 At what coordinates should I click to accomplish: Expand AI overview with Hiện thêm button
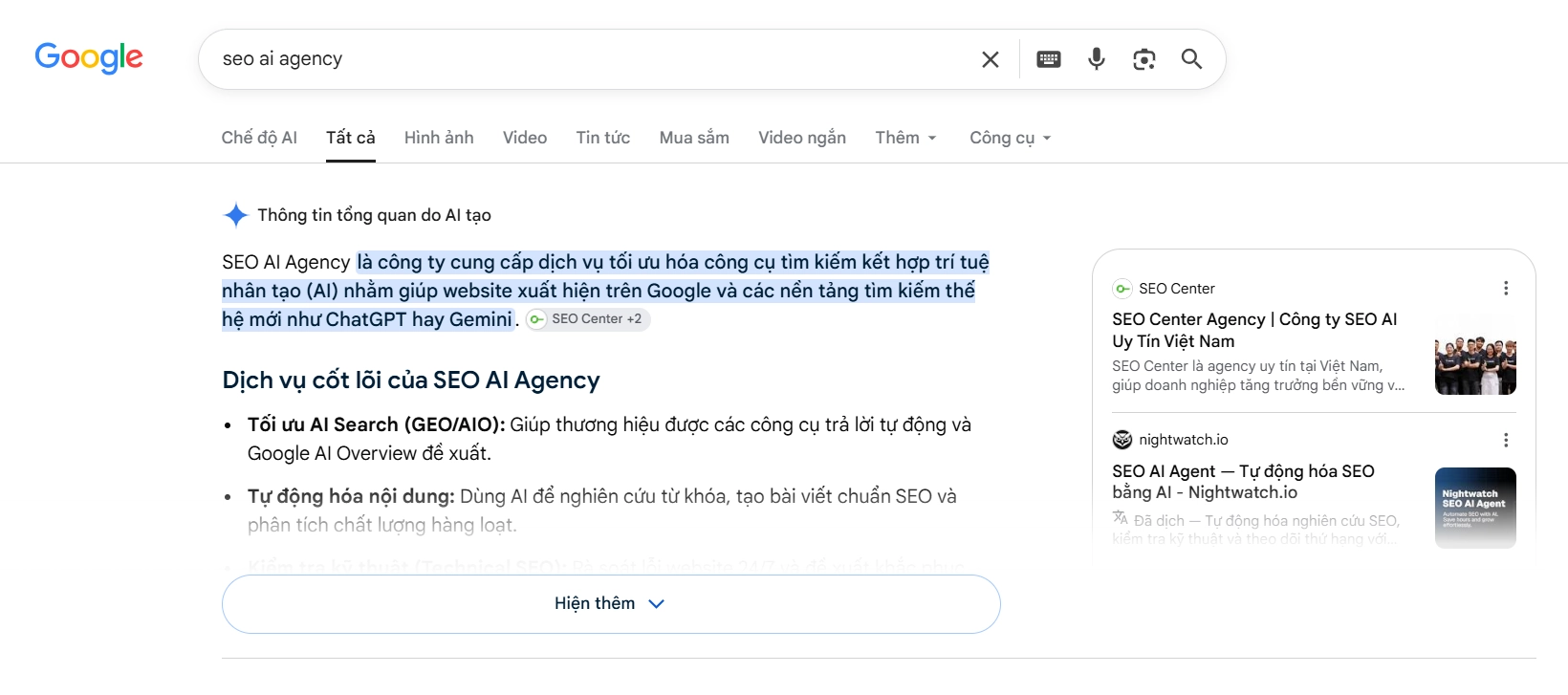coord(611,604)
